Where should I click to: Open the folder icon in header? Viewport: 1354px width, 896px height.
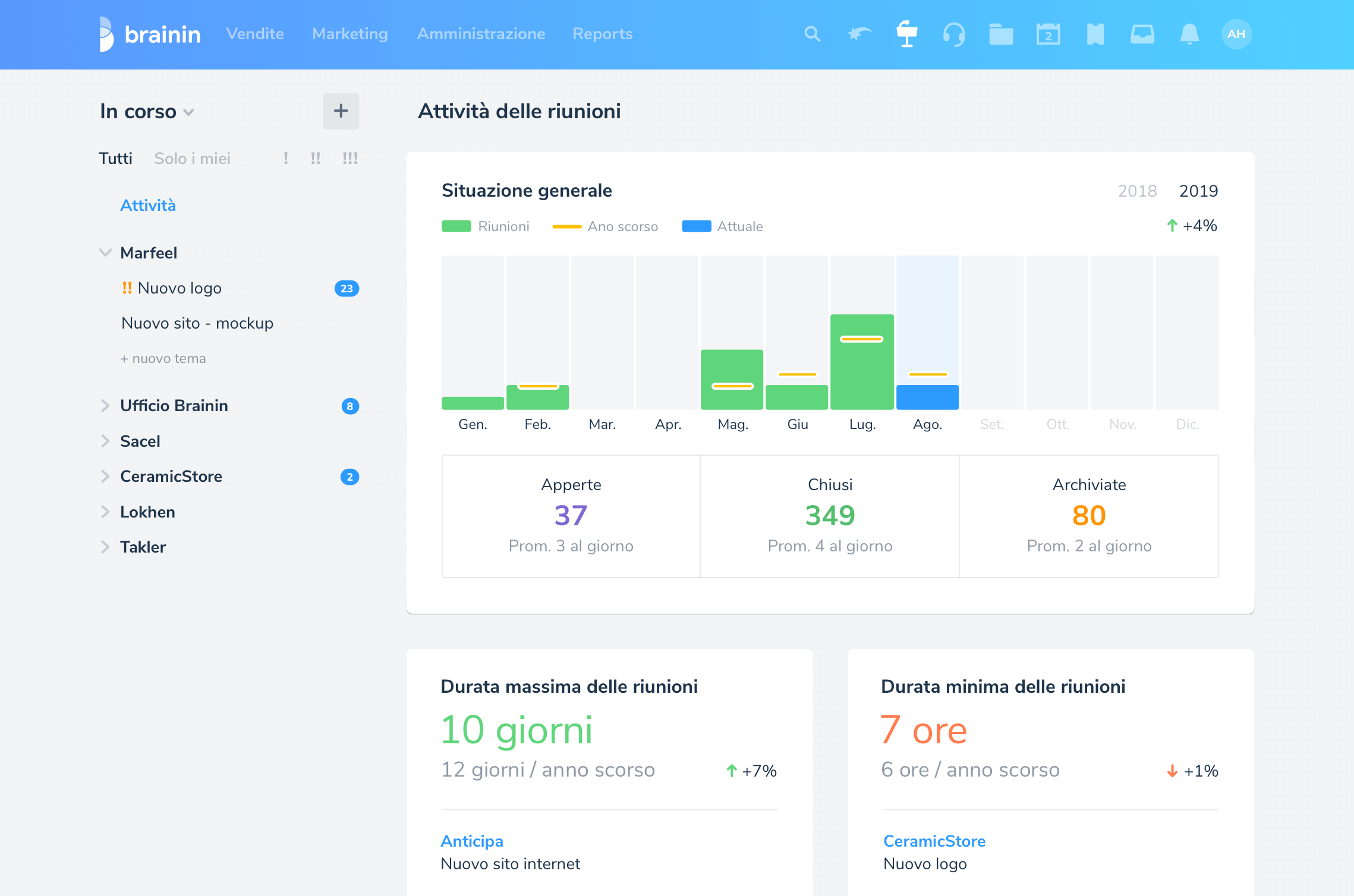pos(1001,34)
